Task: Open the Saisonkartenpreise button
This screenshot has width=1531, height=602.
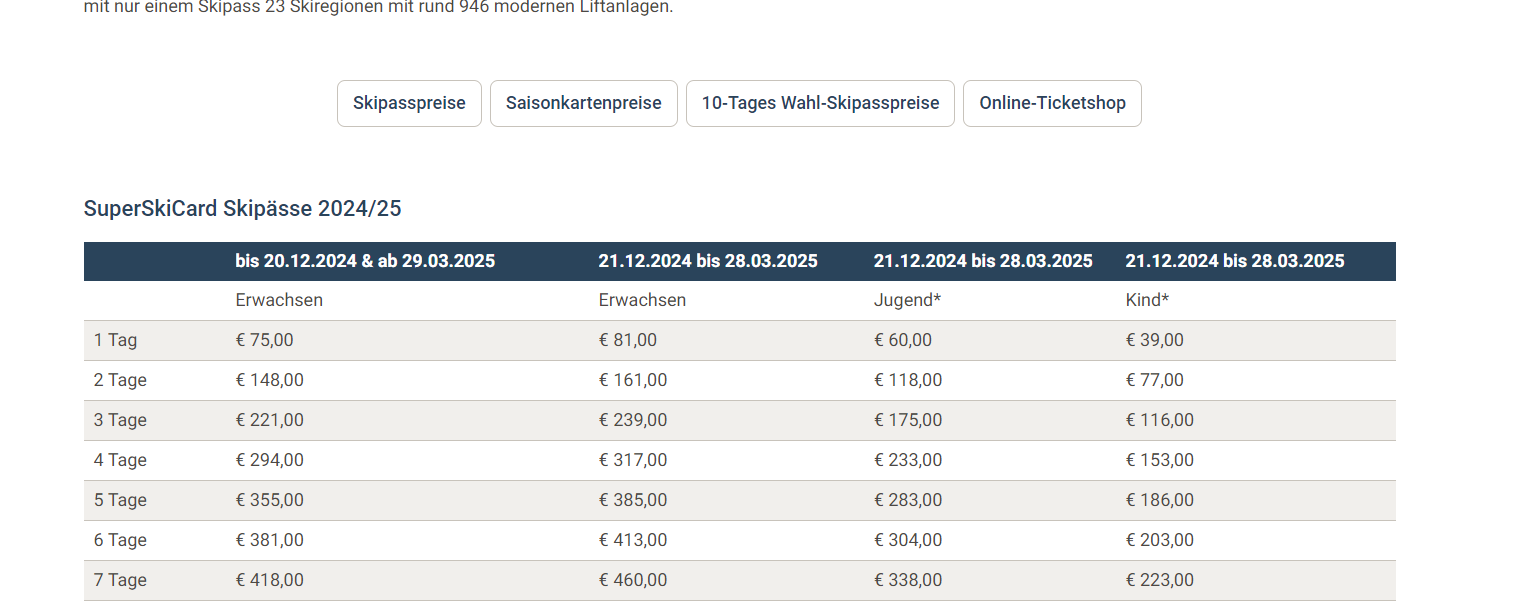Action: coord(584,103)
